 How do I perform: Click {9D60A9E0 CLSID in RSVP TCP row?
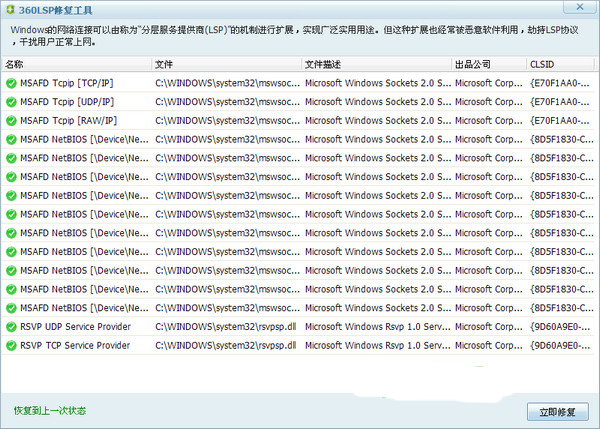(x=560, y=346)
